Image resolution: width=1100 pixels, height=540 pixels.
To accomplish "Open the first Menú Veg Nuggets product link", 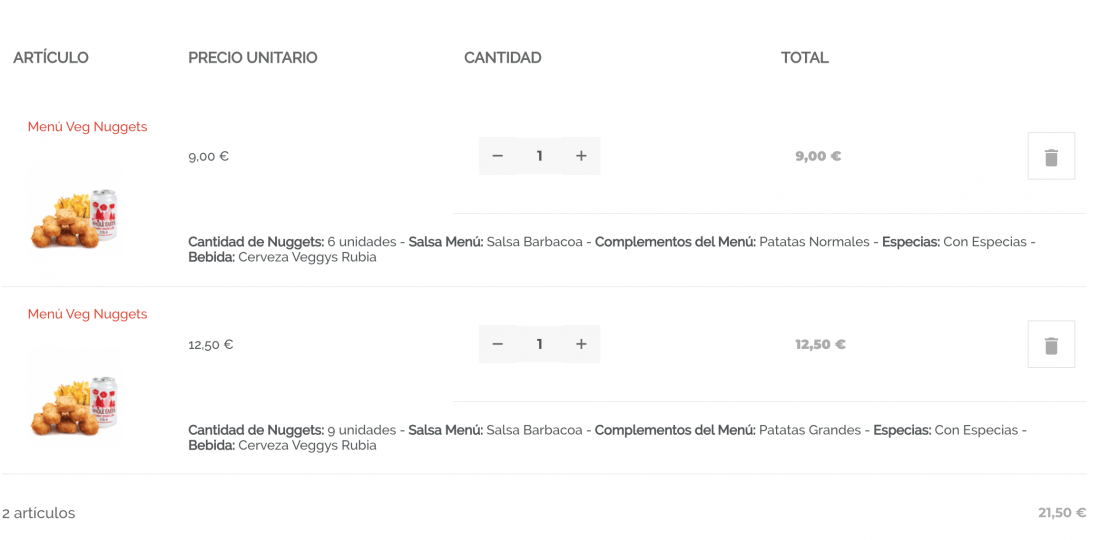I will [x=88, y=127].
